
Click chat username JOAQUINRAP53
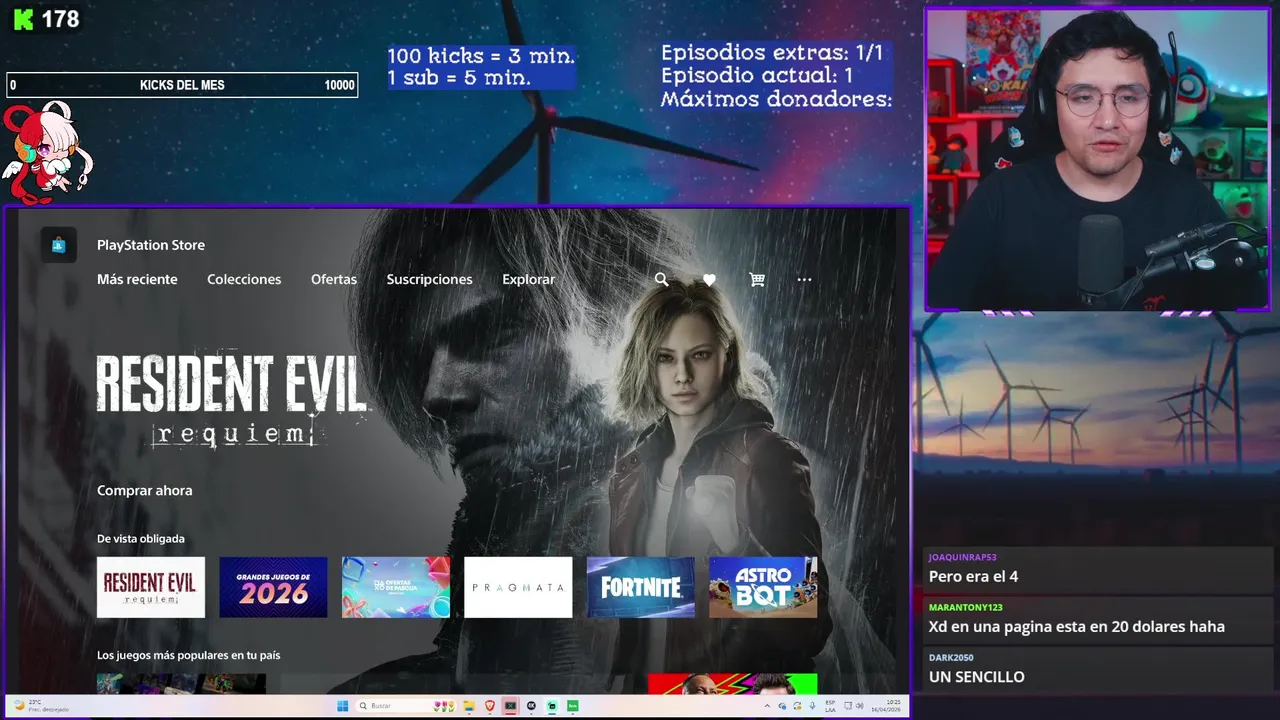click(962, 557)
